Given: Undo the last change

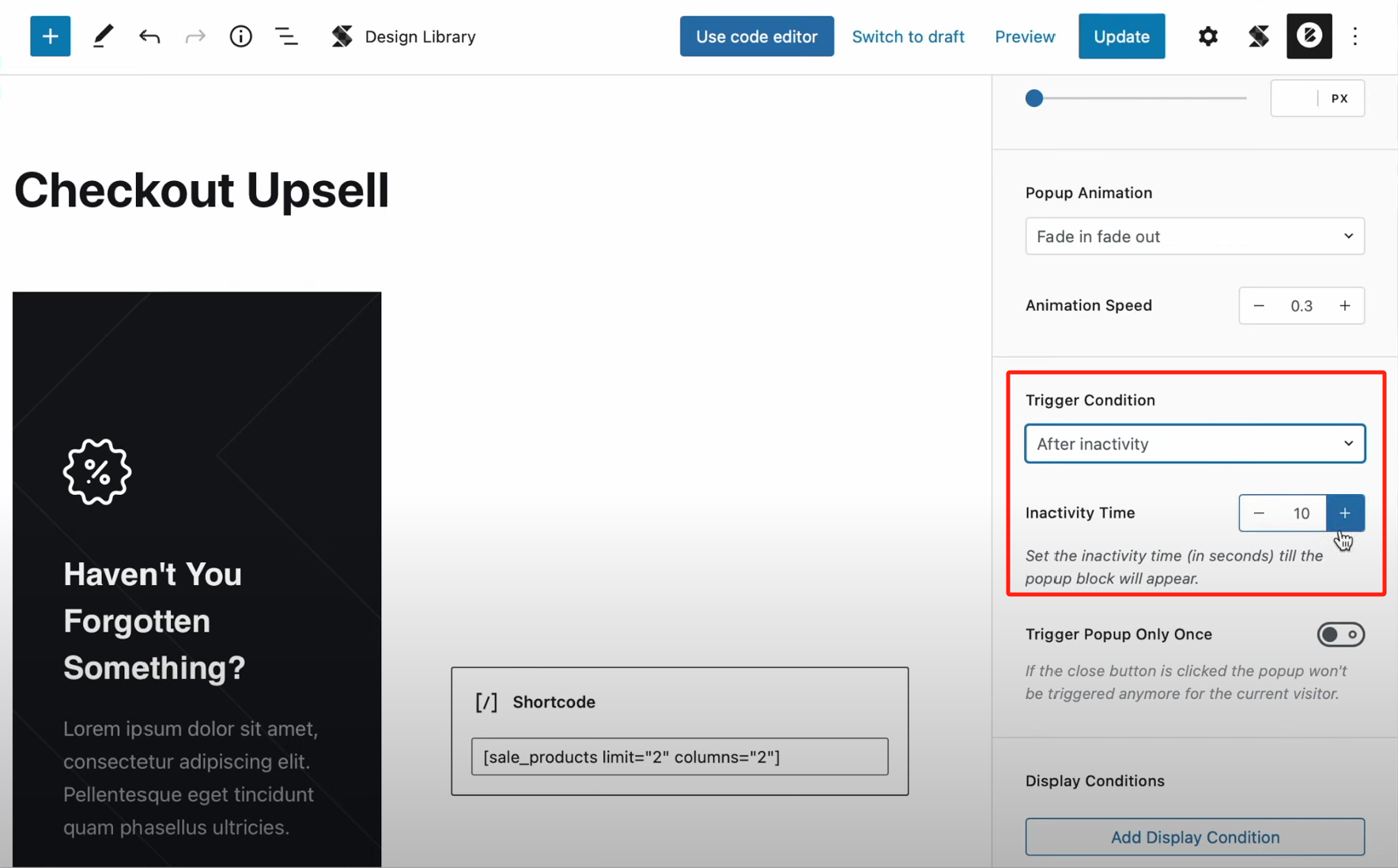Looking at the screenshot, I should (x=149, y=36).
